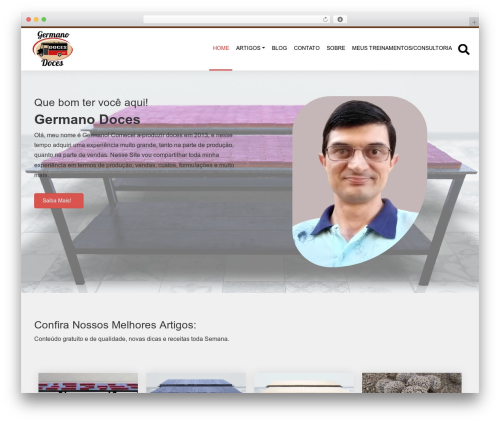Click the 'Que bom ter você aqui!' text
Image resolution: width=500 pixels, height=423 pixels.
(x=91, y=102)
